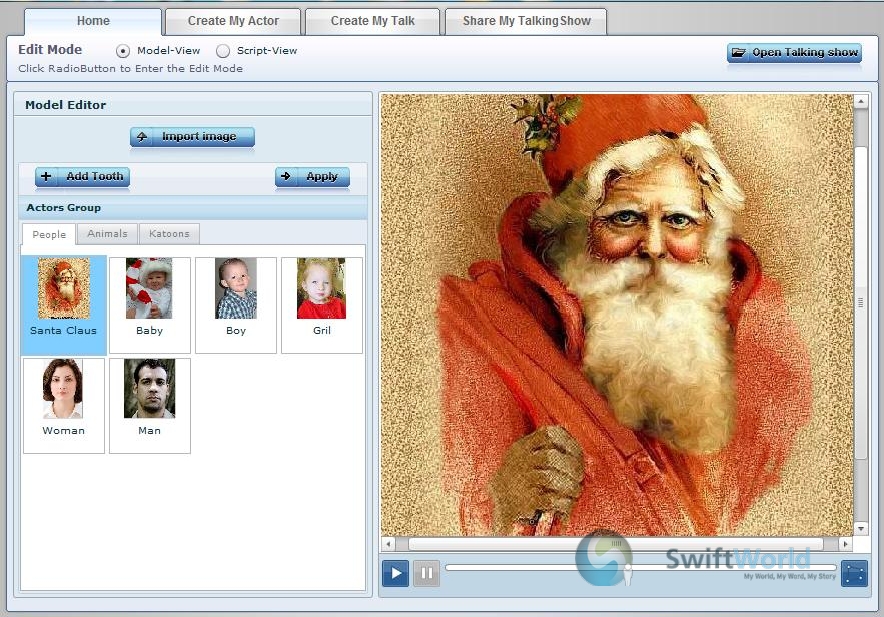Click the Santa Claus preview image
884x617 pixels.
(x=617, y=315)
